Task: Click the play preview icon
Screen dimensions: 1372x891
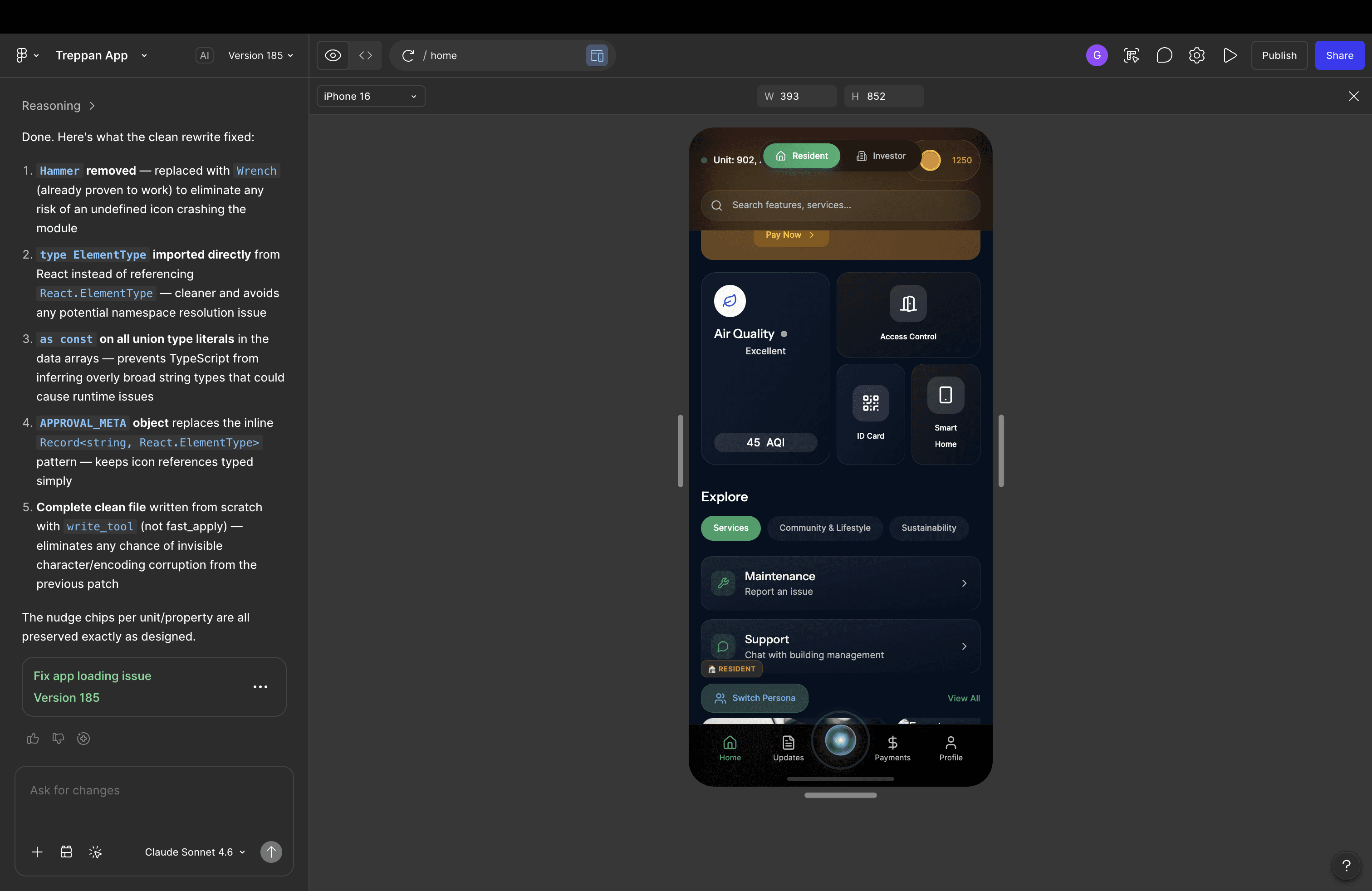Action: pos(1230,55)
